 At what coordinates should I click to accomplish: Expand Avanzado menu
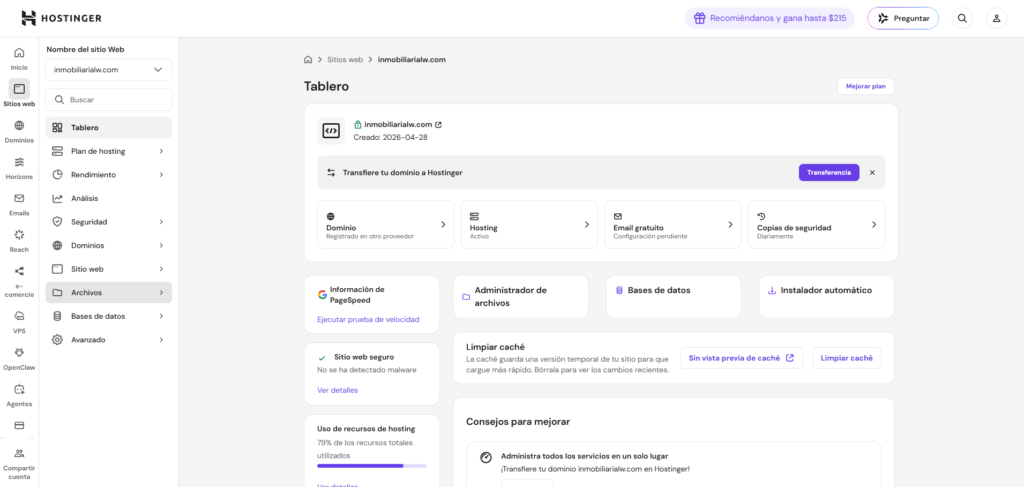[x=108, y=339]
